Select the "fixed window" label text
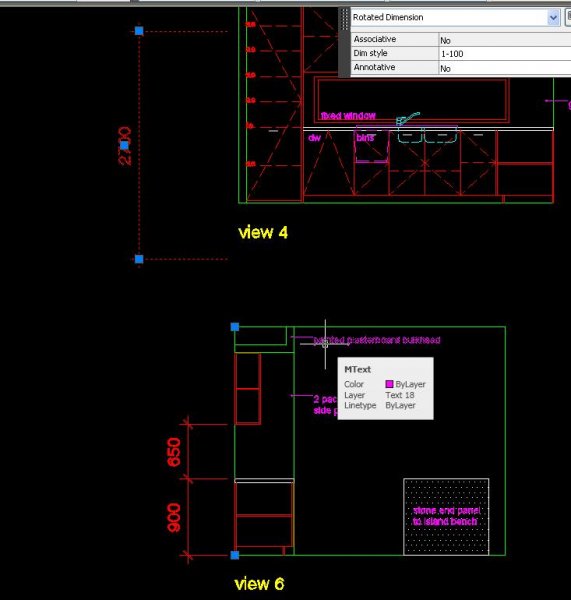Screen dimensions: 571x600 click(x=348, y=116)
